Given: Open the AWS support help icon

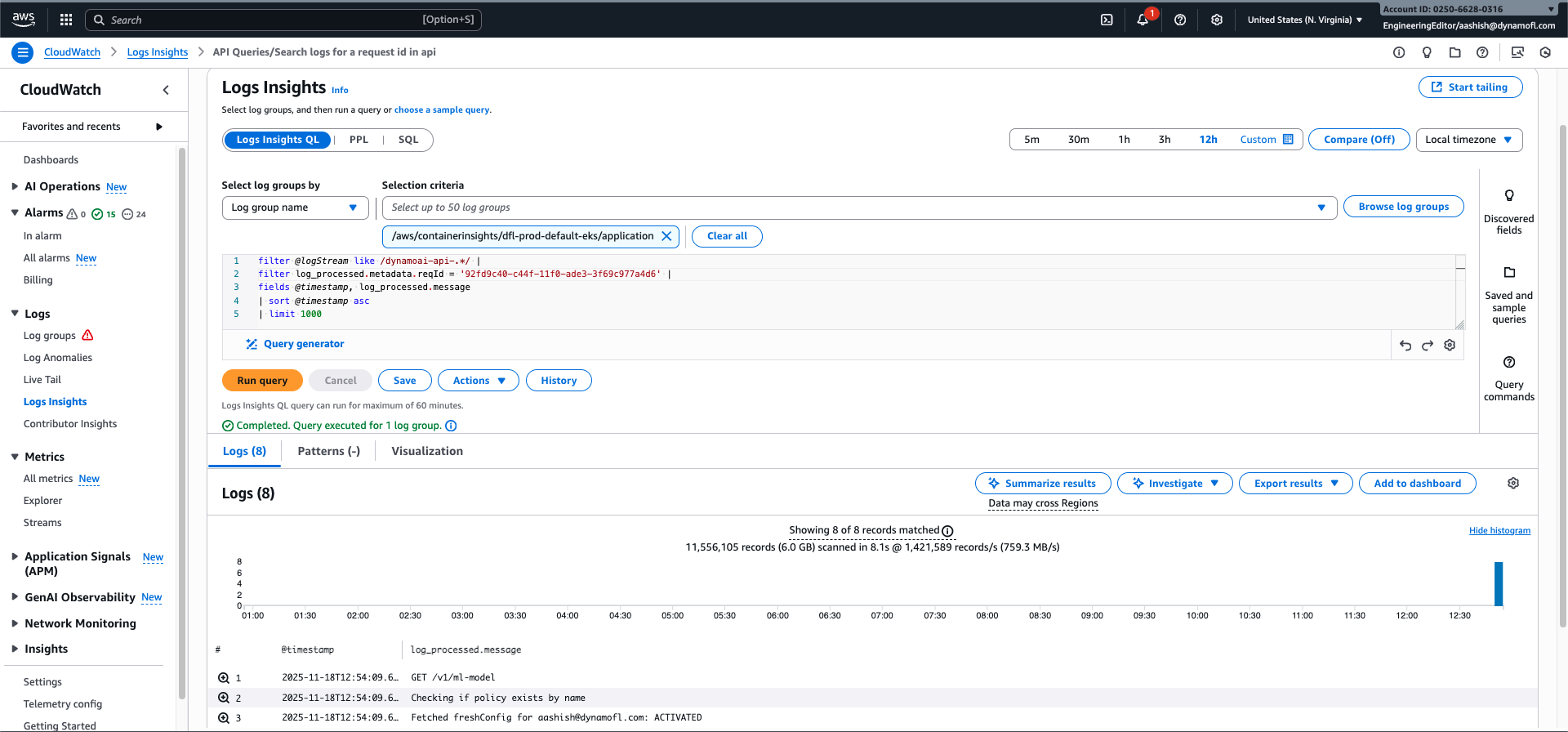Looking at the screenshot, I should pos(1180,20).
